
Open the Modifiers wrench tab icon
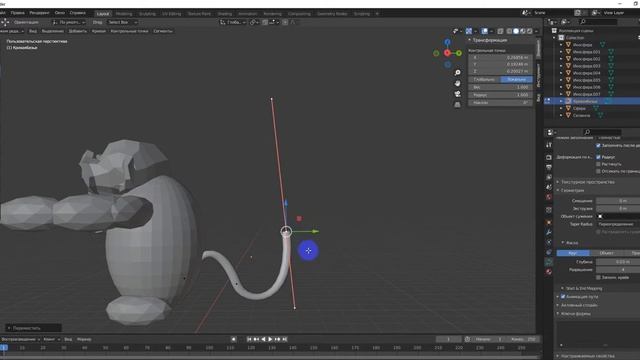(549, 232)
